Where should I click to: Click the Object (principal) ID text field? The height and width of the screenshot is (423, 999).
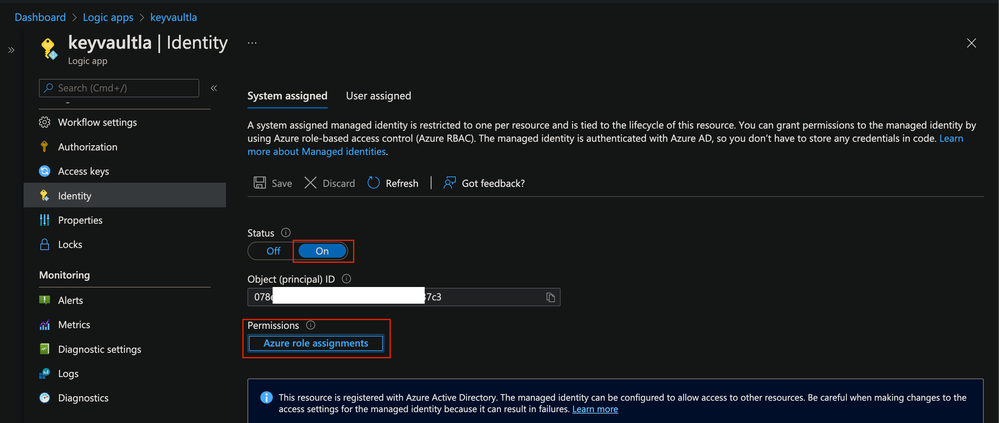click(x=404, y=298)
